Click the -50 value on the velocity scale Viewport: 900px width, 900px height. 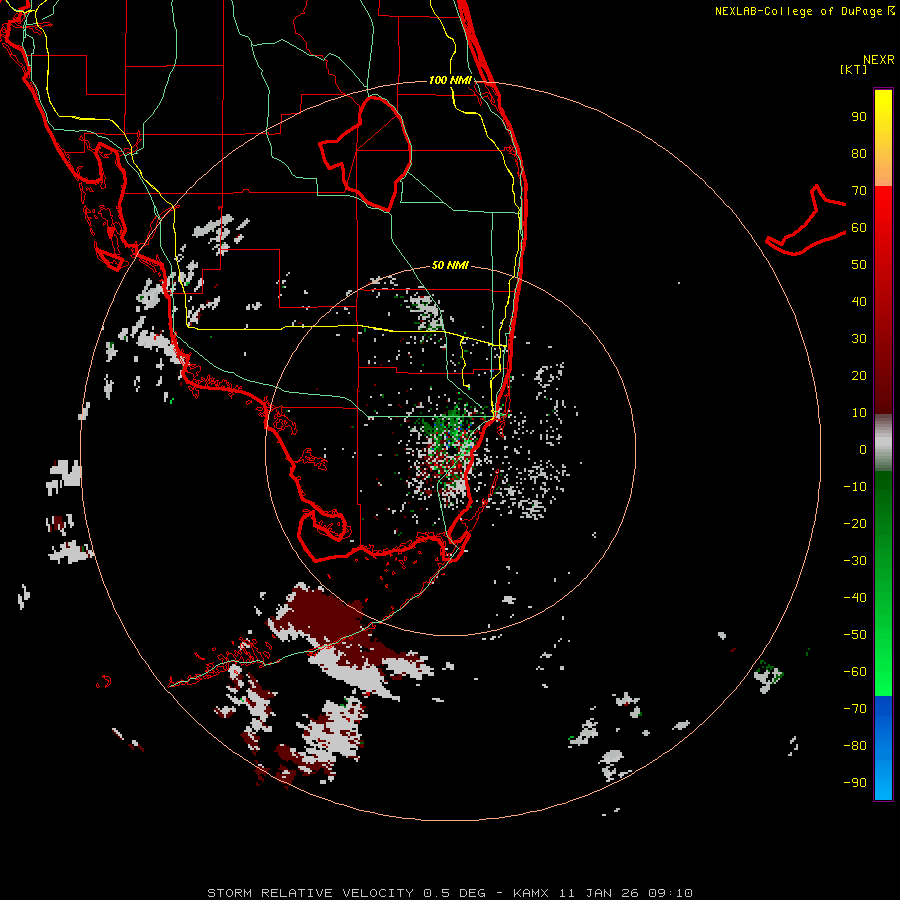[855, 634]
